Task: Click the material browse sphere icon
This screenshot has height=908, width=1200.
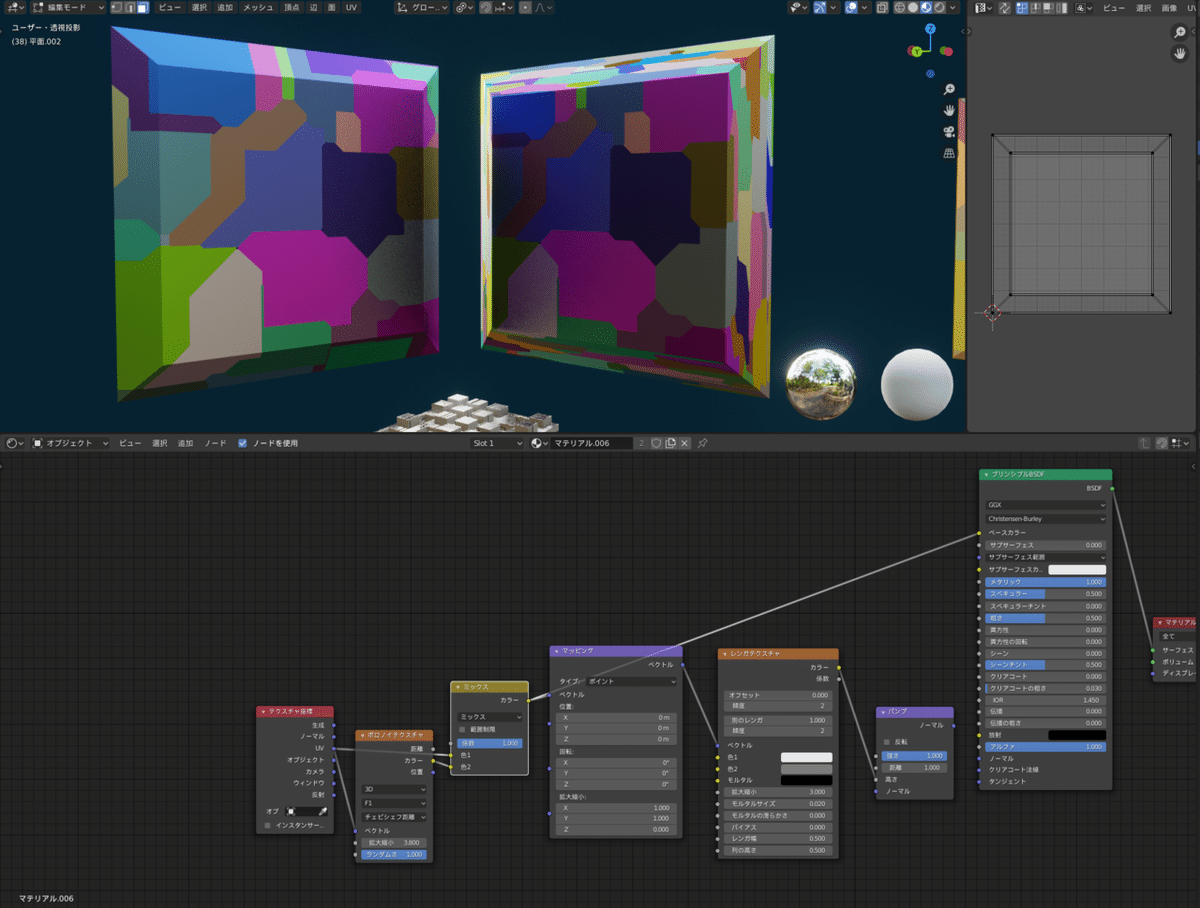Action: [538, 443]
